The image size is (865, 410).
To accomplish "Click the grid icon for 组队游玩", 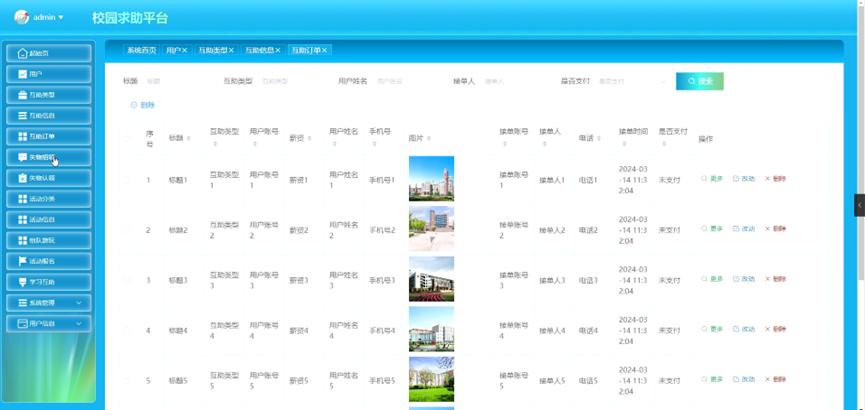I will tap(22, 241).
